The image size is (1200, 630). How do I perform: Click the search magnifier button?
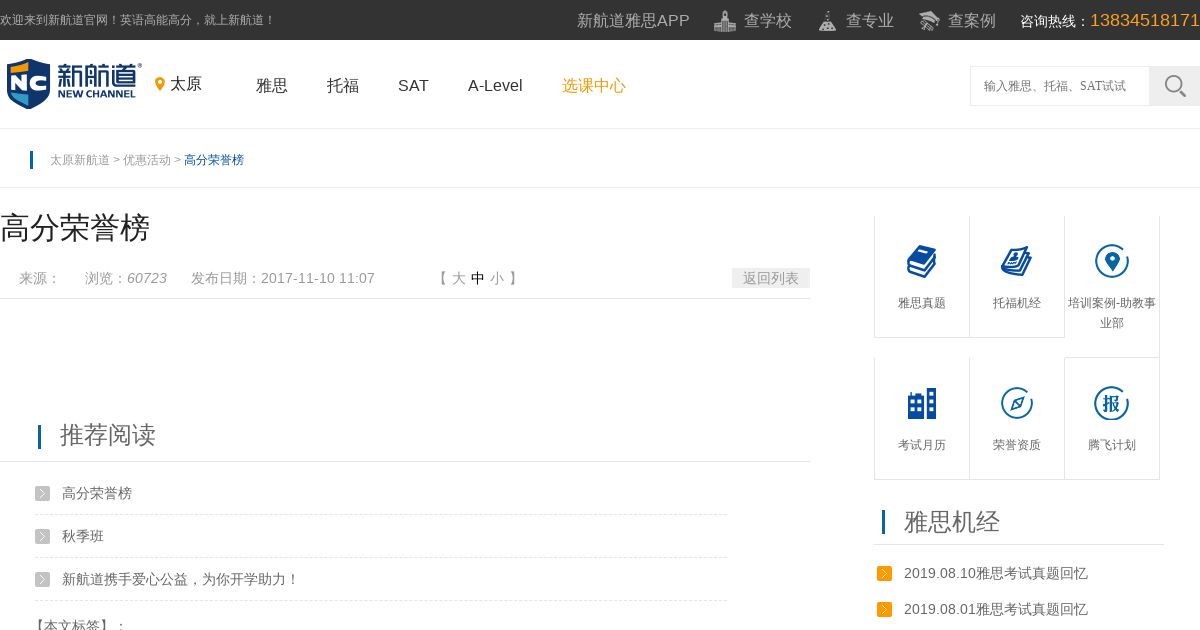[1175, 86]
